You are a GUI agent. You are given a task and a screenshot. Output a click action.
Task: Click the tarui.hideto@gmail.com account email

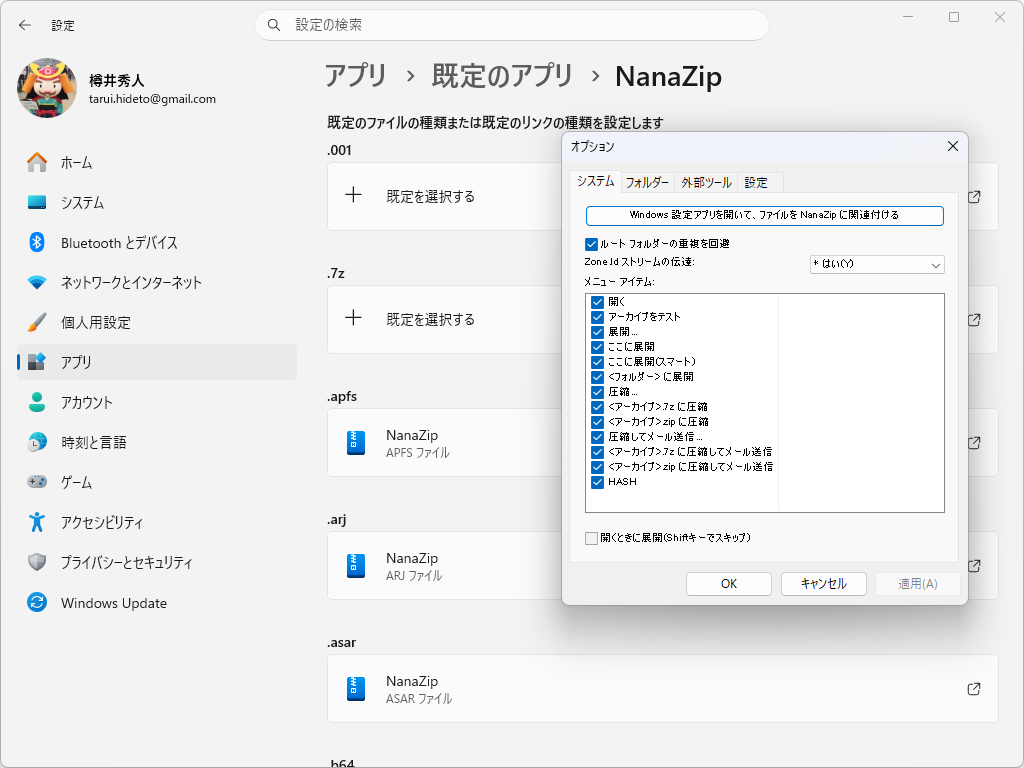152,99
